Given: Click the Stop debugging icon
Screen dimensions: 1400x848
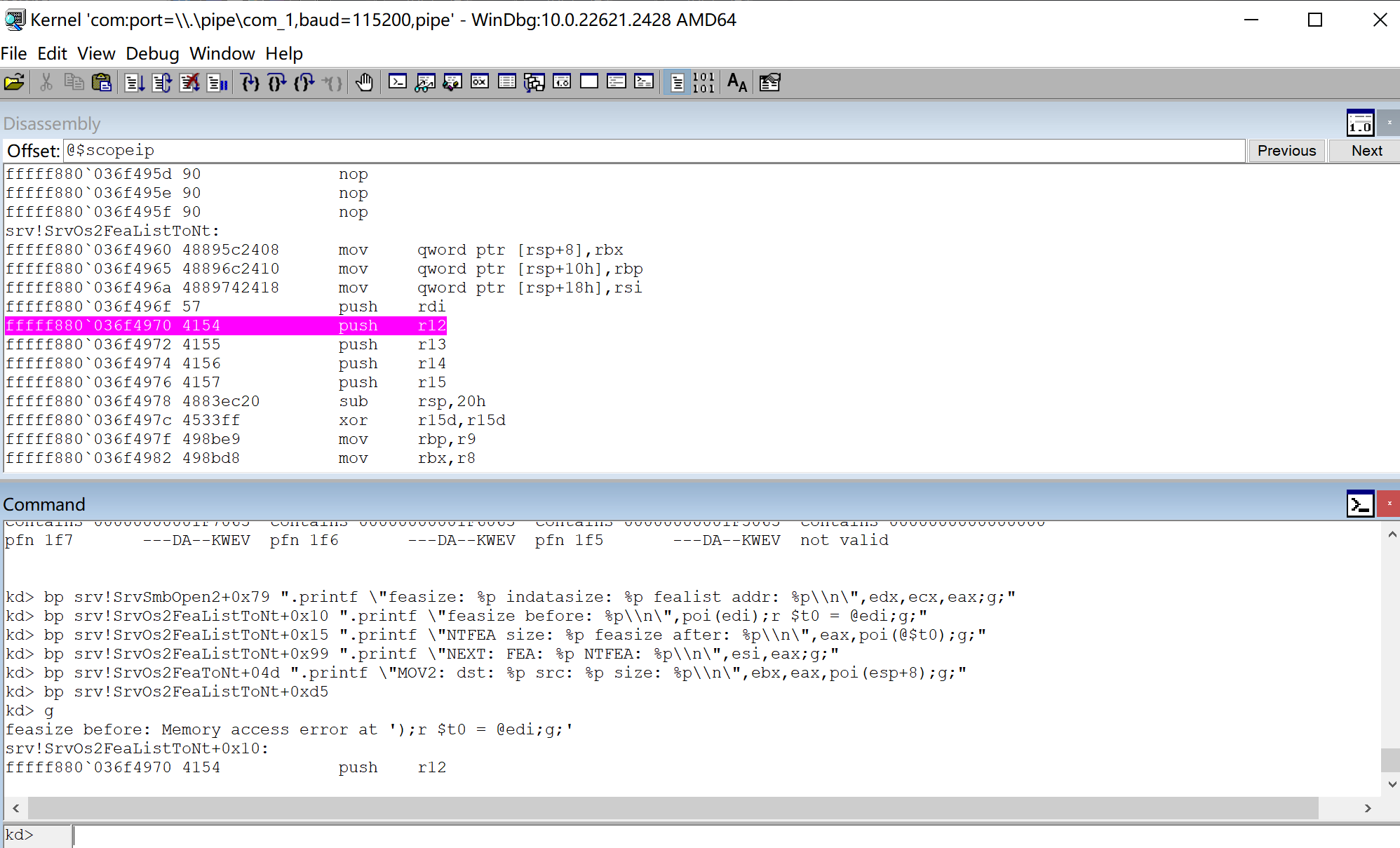Looking at the screenshot, I should click(189, 83).
